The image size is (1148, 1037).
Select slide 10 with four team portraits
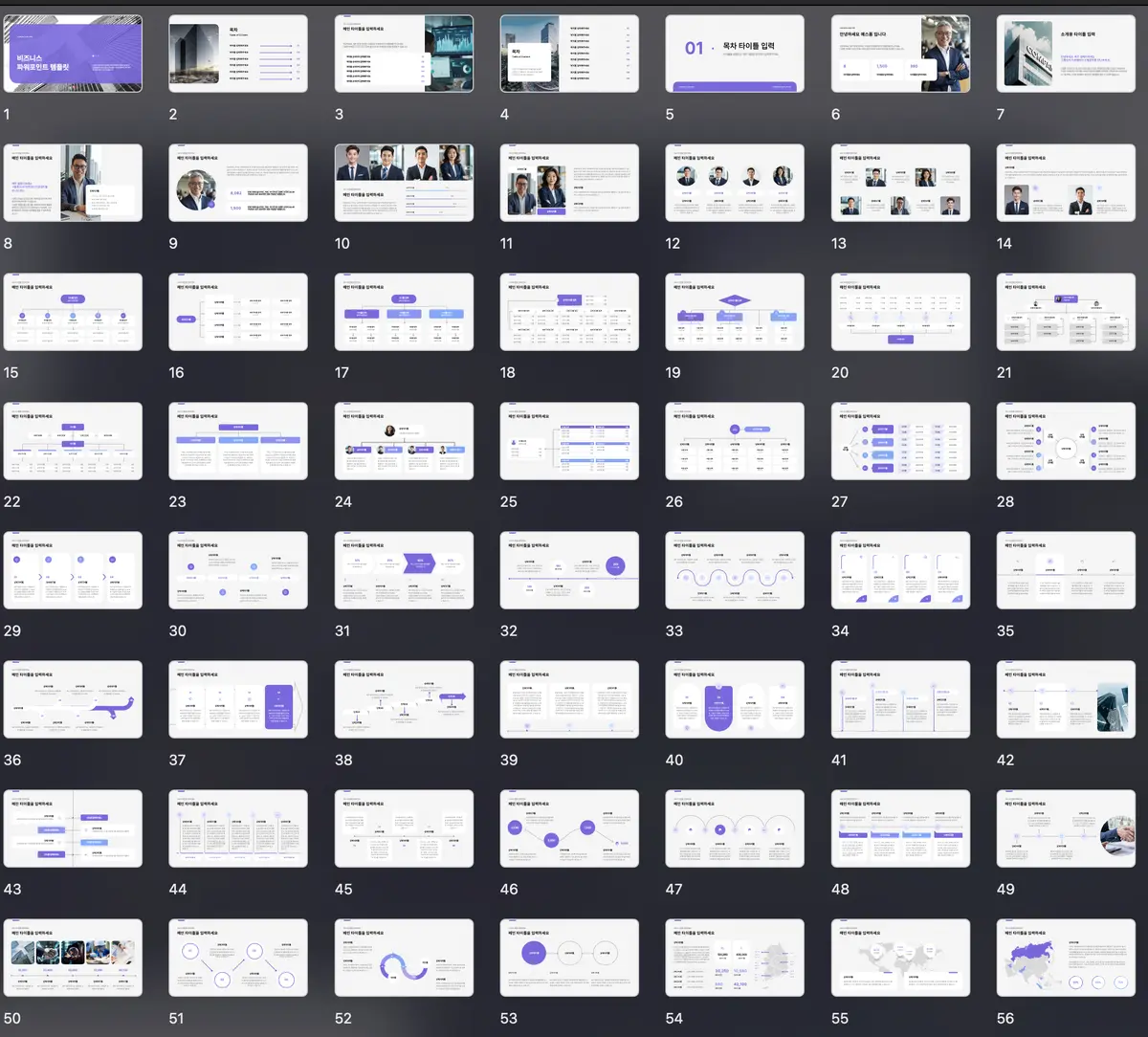(404, 183)
